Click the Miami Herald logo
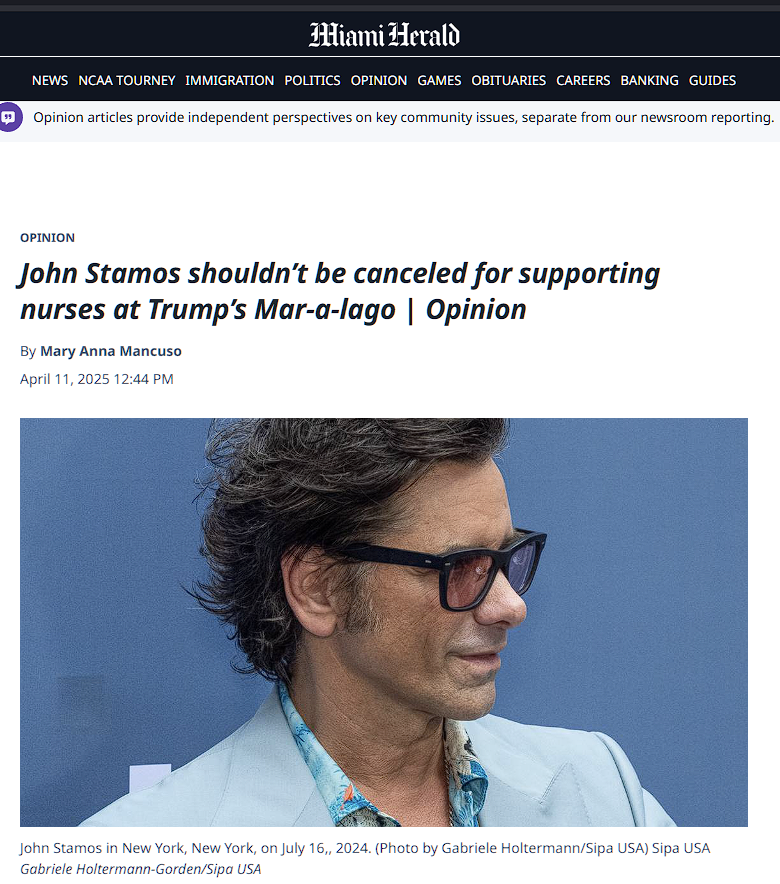Image resolution: width=780 pixels, height=884 pixels. [384, 35]
